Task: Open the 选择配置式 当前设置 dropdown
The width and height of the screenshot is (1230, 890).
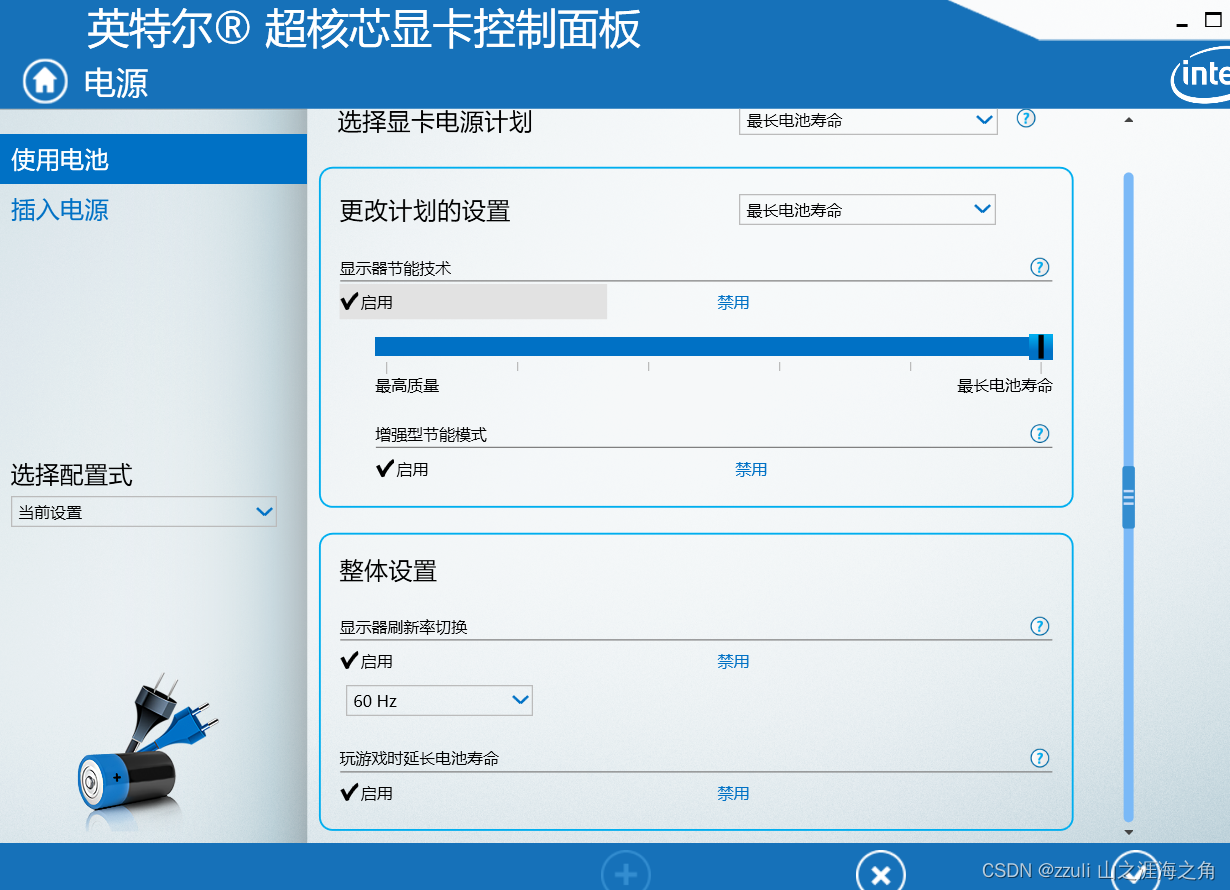Action: [144, 512]
